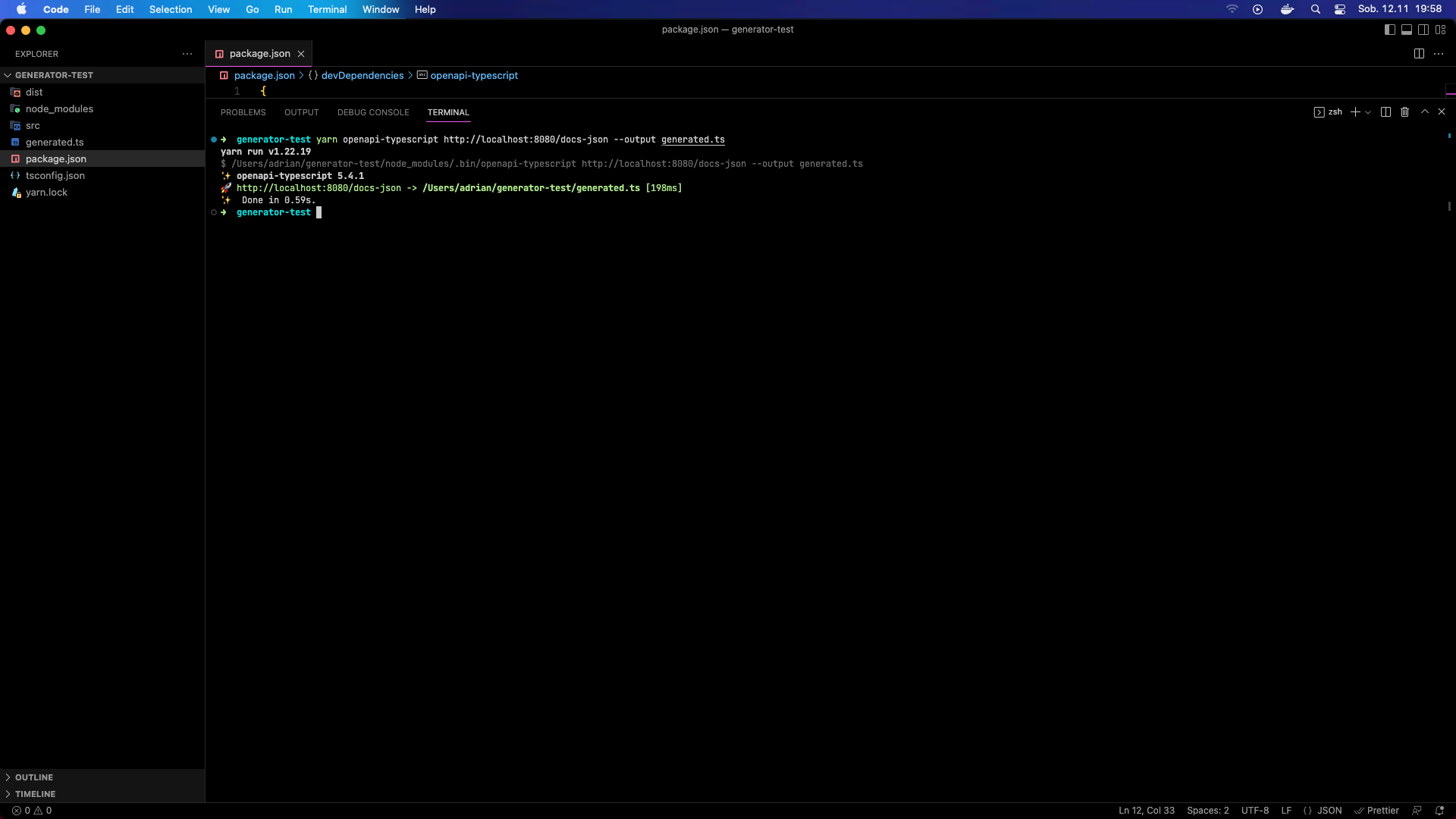Toggle the bottom panel visibility icon
The width and height of the screenshot is (1456, 819).
pyautogui.click(x=1407, y=30)
